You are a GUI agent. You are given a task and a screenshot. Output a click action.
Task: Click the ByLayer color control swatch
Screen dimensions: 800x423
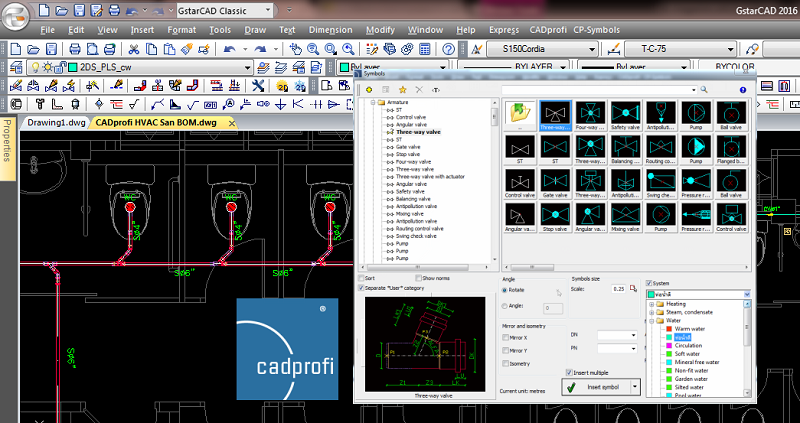point(344,67)
